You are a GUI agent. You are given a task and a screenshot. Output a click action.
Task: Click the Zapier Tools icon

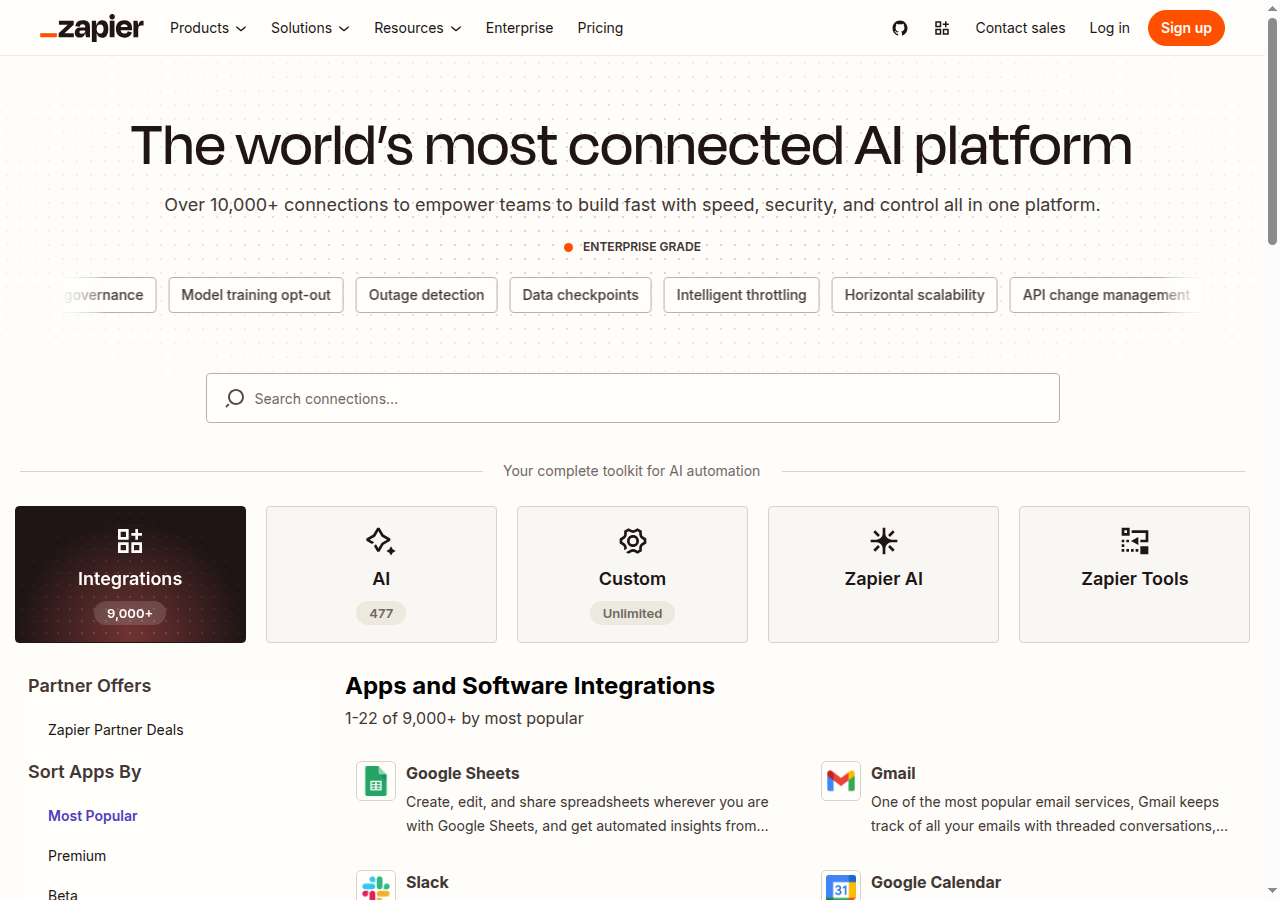pos(1134,541)
